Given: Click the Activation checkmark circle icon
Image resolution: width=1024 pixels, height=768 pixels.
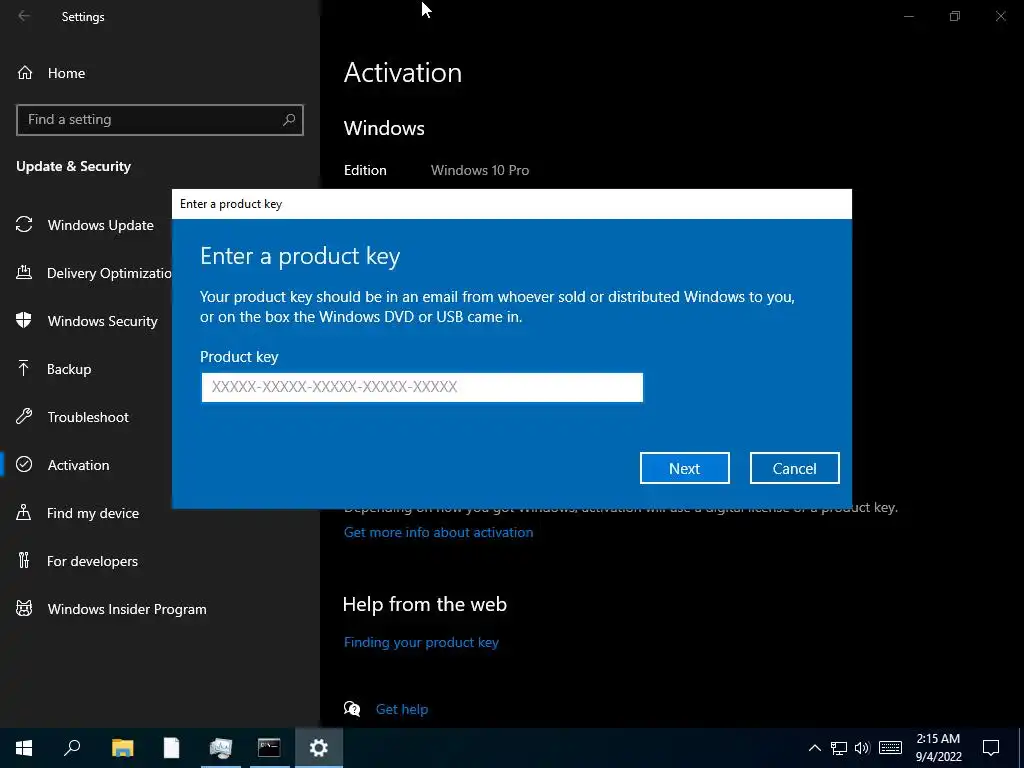Looking at the screenshot, I should point(24,464).
